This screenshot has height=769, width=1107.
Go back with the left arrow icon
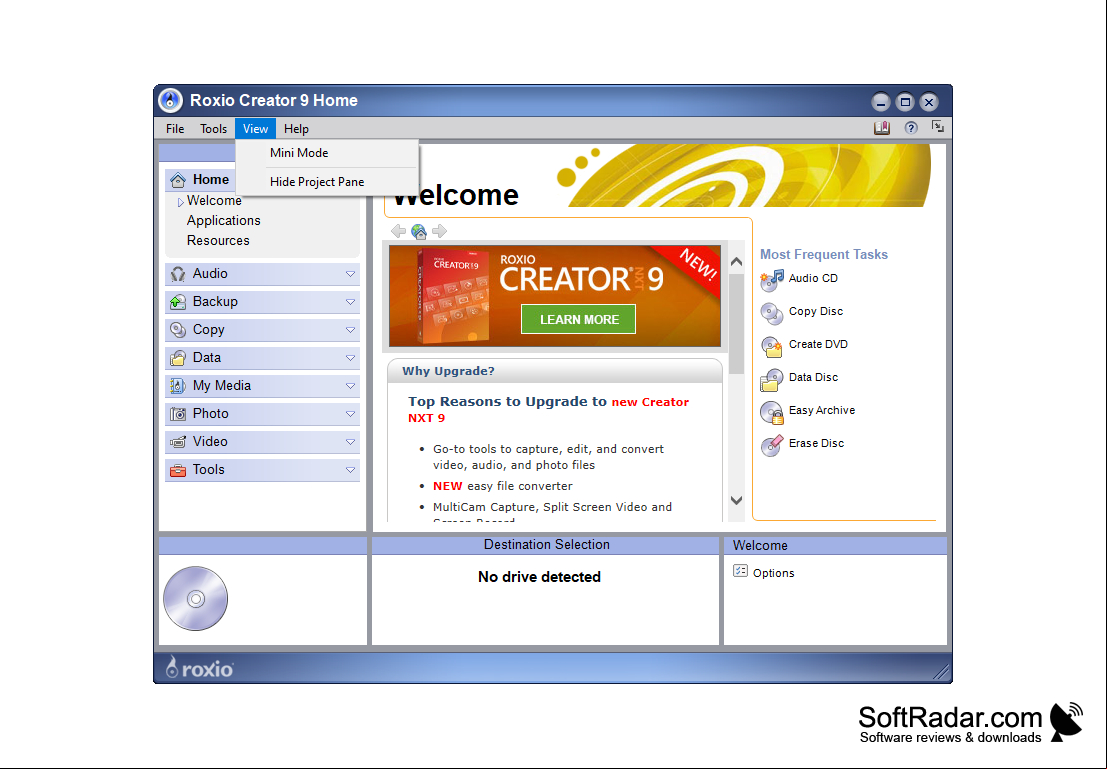398,231
